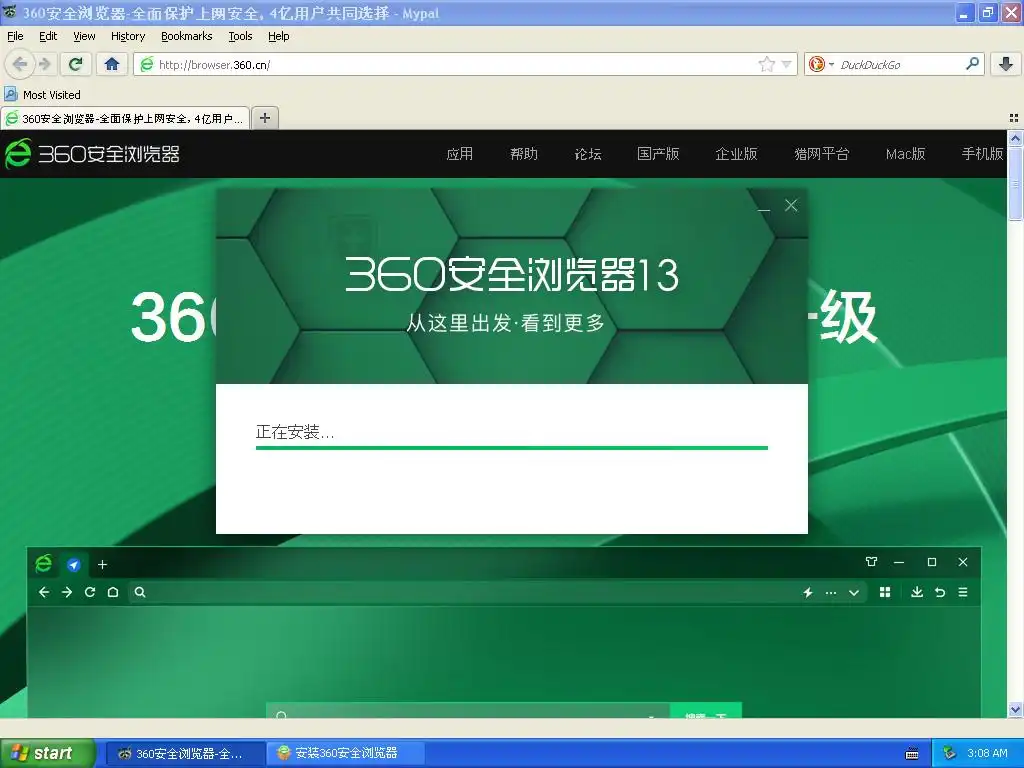Bookmark this page with the star icon
The image size is (1024, 768).
(767, 64)
